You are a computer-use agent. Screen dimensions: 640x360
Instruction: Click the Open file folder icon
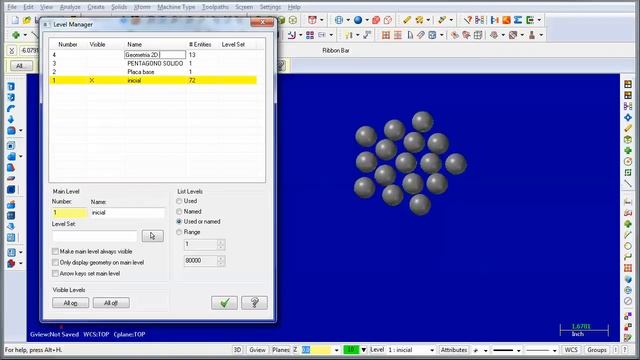pyautogui.click(x=27, y=20)
